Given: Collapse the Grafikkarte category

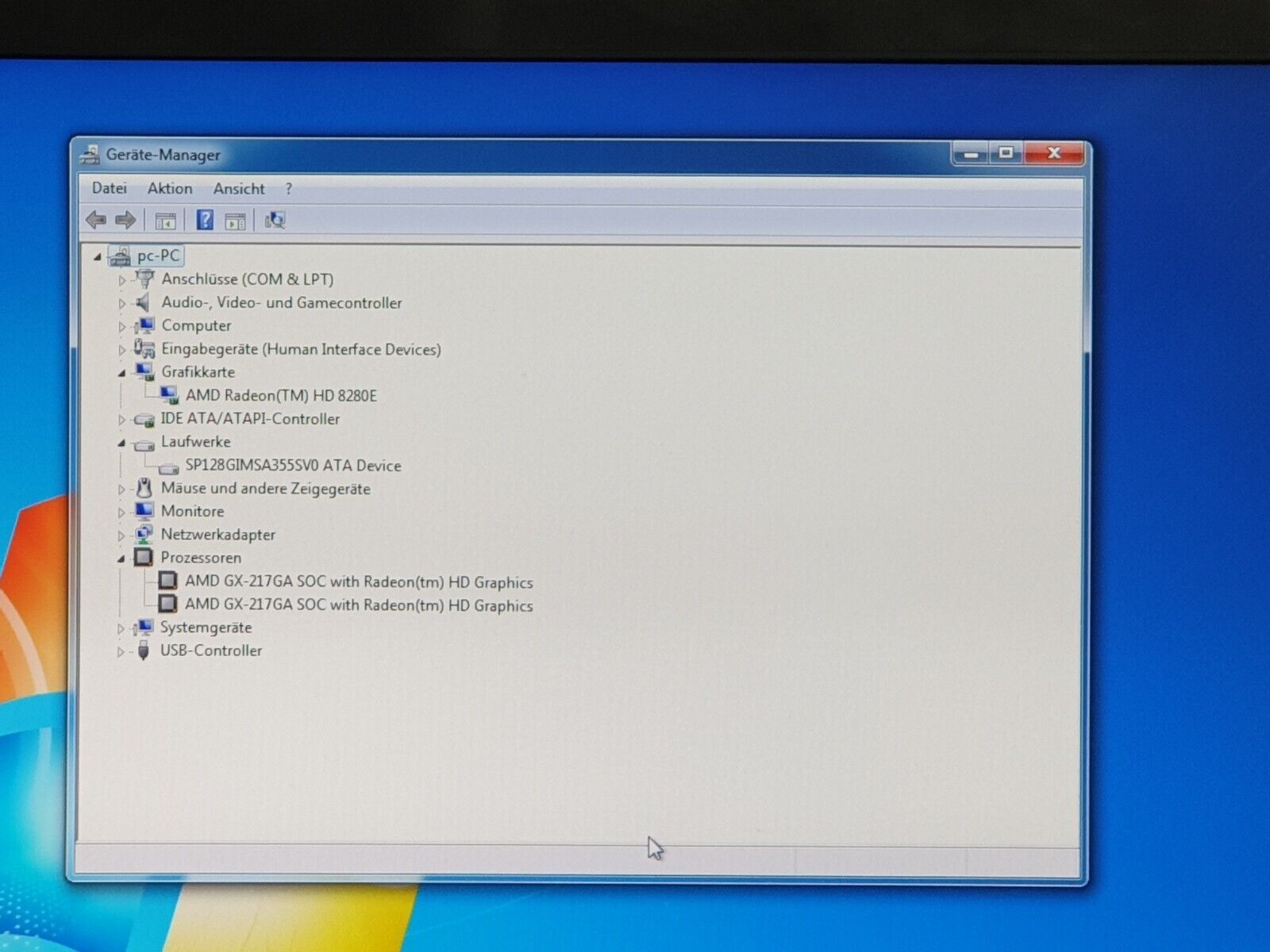Looking at the screenshot, I should pyautogui.click(x=121, y=373).
